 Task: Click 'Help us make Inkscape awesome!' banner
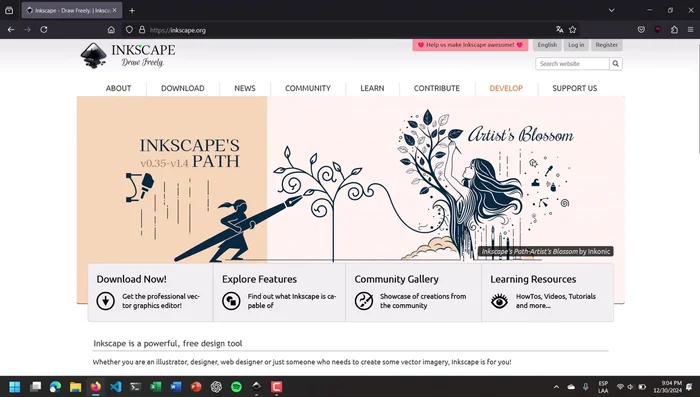(470, 45)
